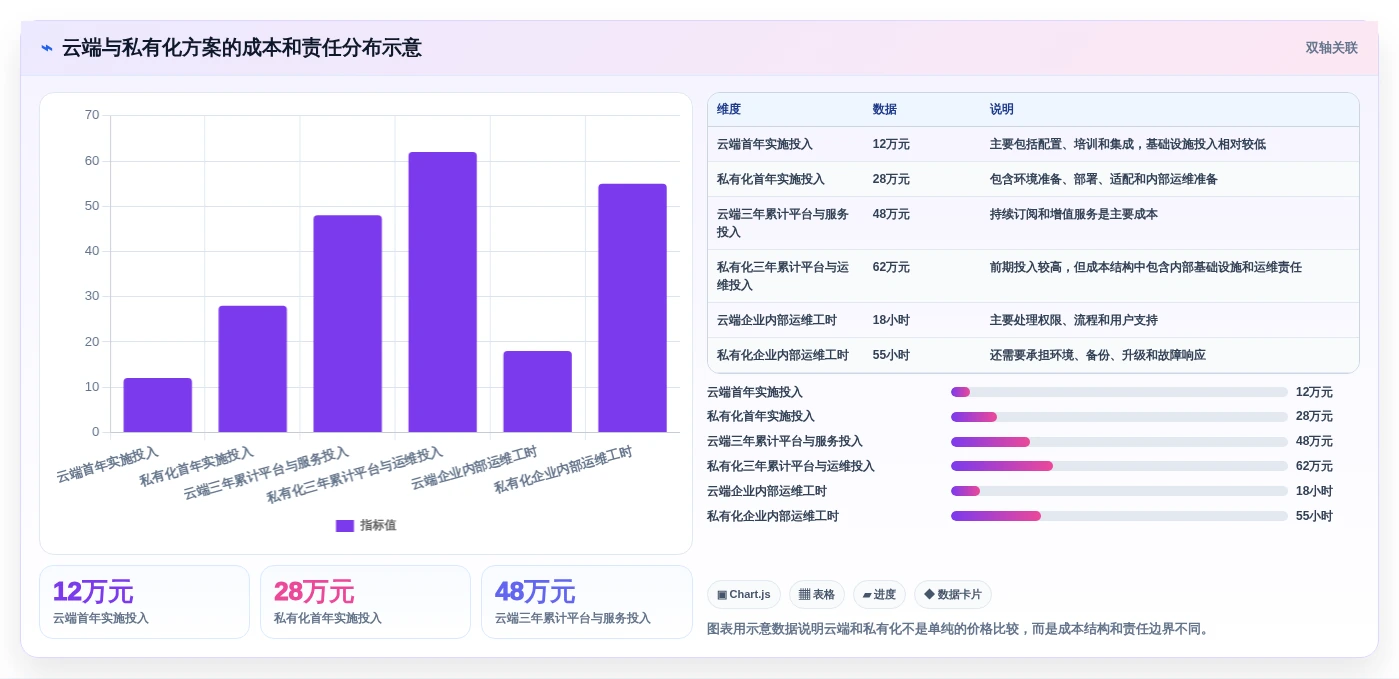
Task: Click progress label 云端企业内部运维工时
Action: [x=767, y=491]
